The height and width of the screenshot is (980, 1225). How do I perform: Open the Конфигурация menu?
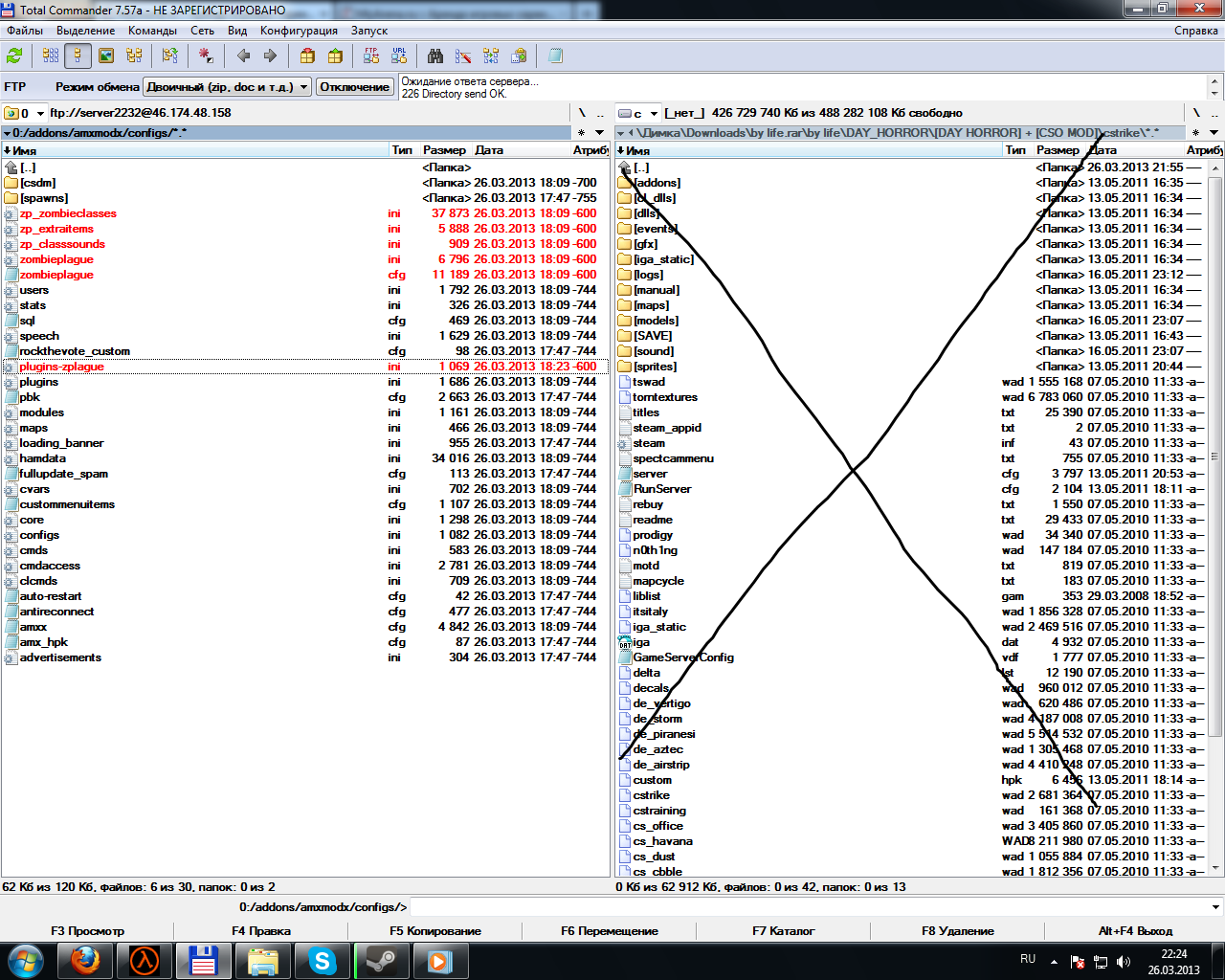pyautogui.click(x=299, y=31)
